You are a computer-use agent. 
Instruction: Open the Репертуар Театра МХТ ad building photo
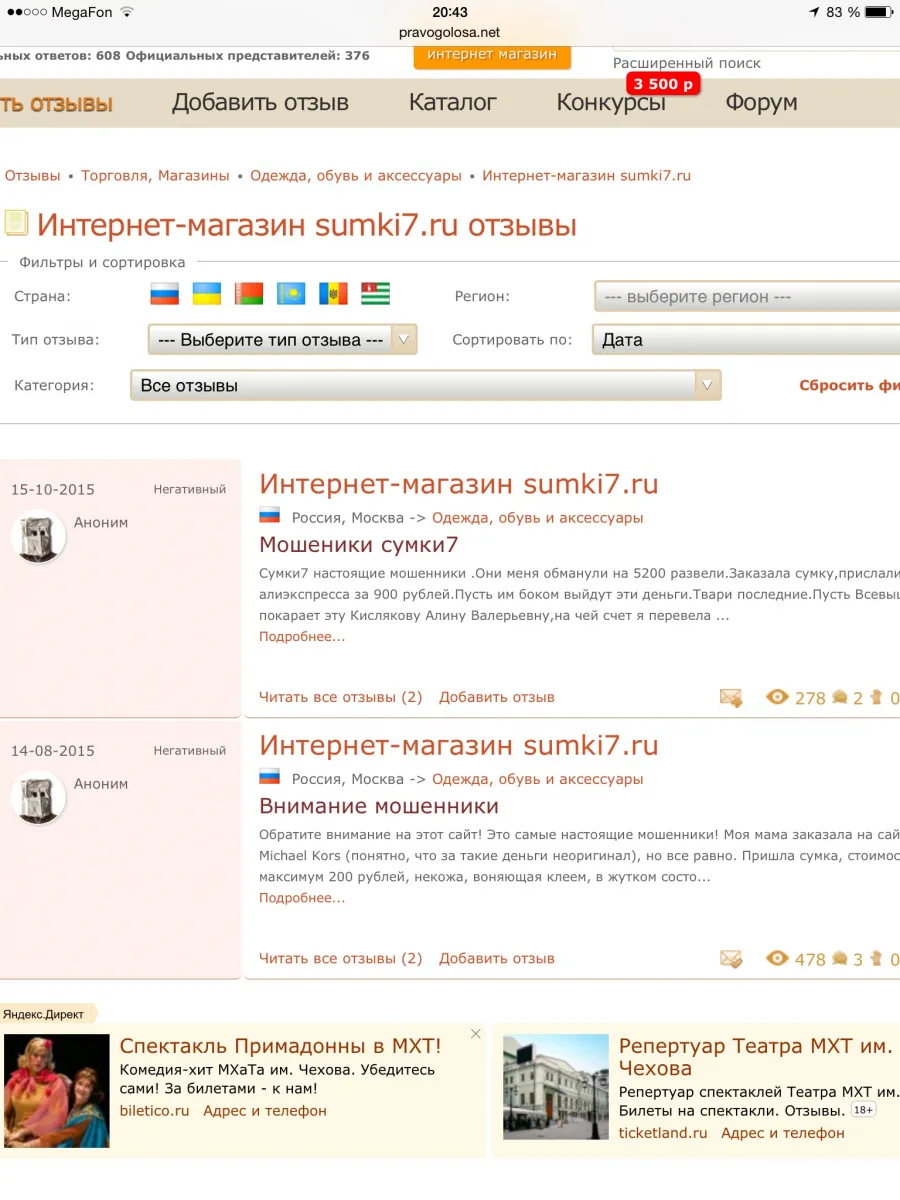click(x=556, y=1087)
